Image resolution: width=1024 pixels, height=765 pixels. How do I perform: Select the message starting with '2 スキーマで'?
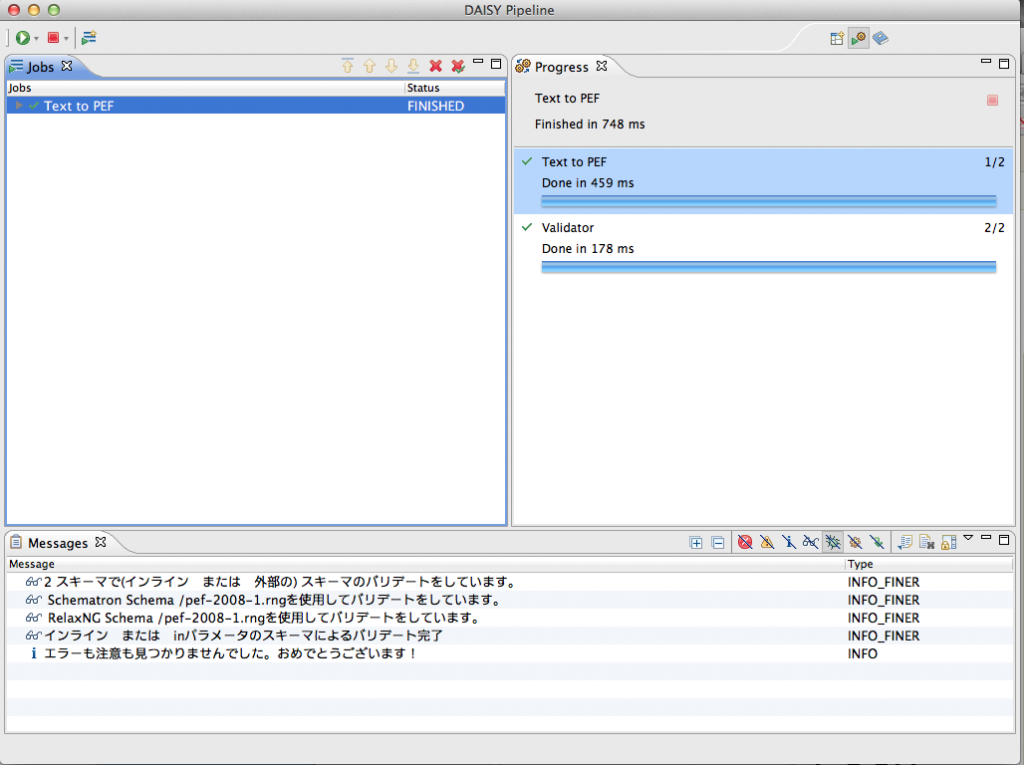coord(509,582)
